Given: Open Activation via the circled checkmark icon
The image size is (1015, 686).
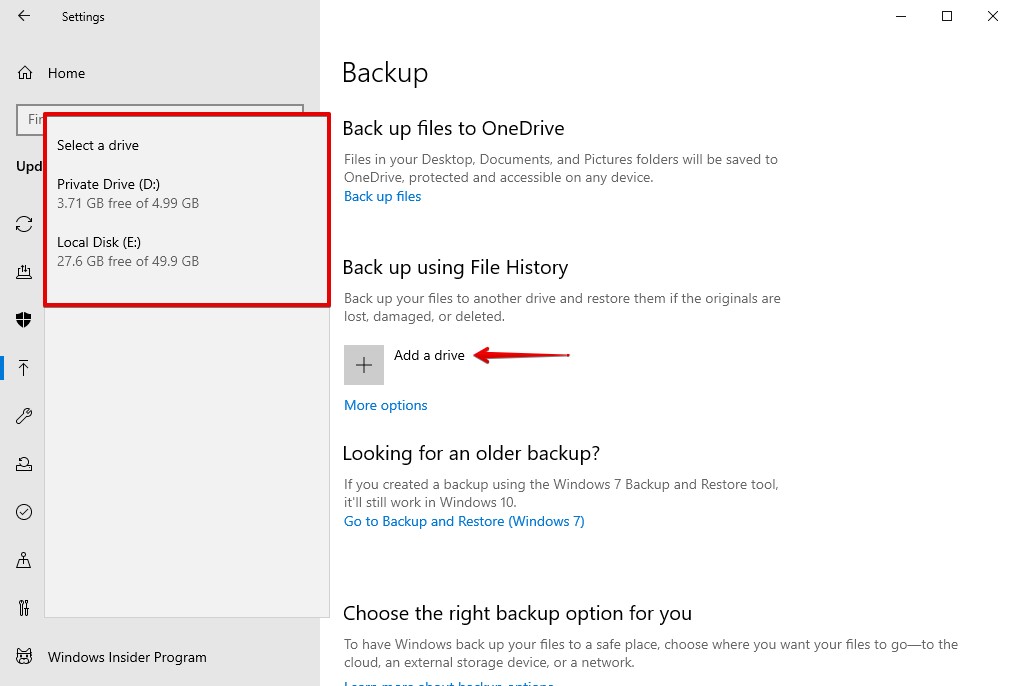Looking at the screenshot, I should coord(24,512).
